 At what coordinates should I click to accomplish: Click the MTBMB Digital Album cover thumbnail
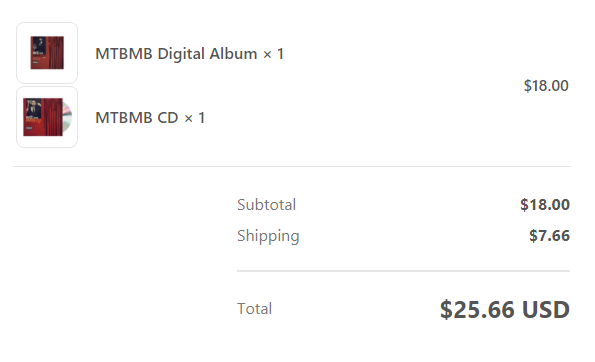pyautogui.click(x=47, y=53)
